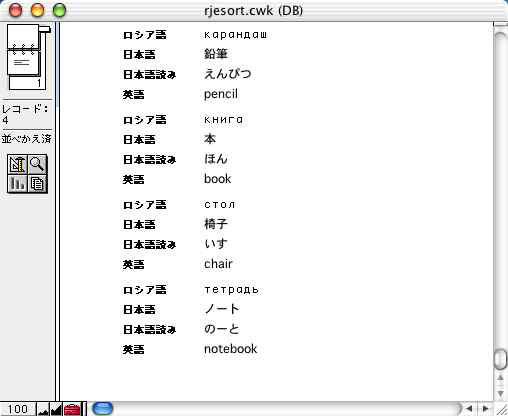Open the Layout popup with ruler icon

(17, 164)
